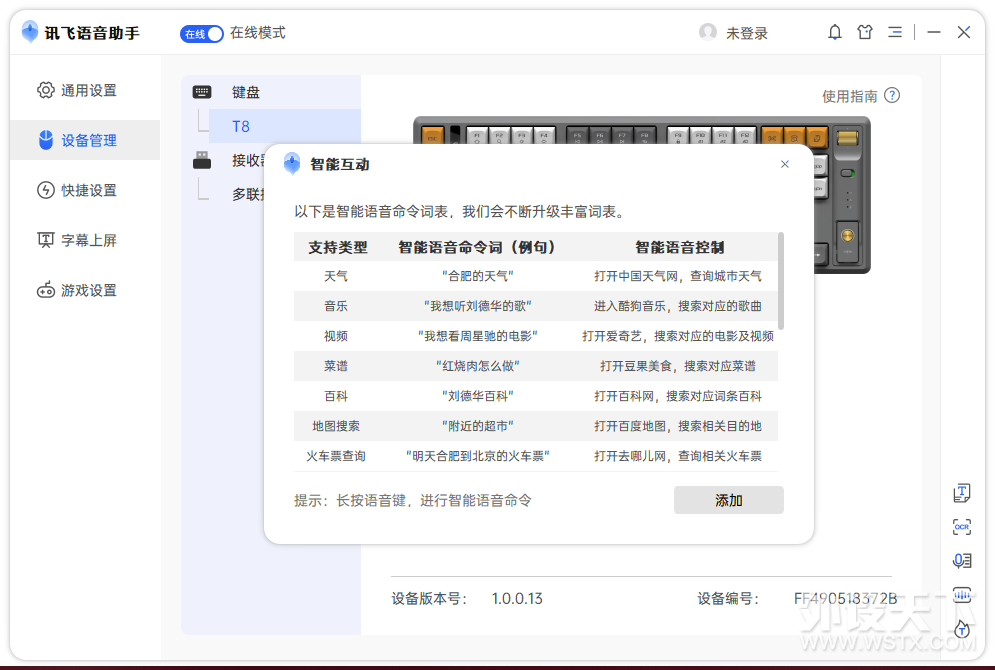
Task: Toggle the 在线 mode switch
Action: pos(202,34)
